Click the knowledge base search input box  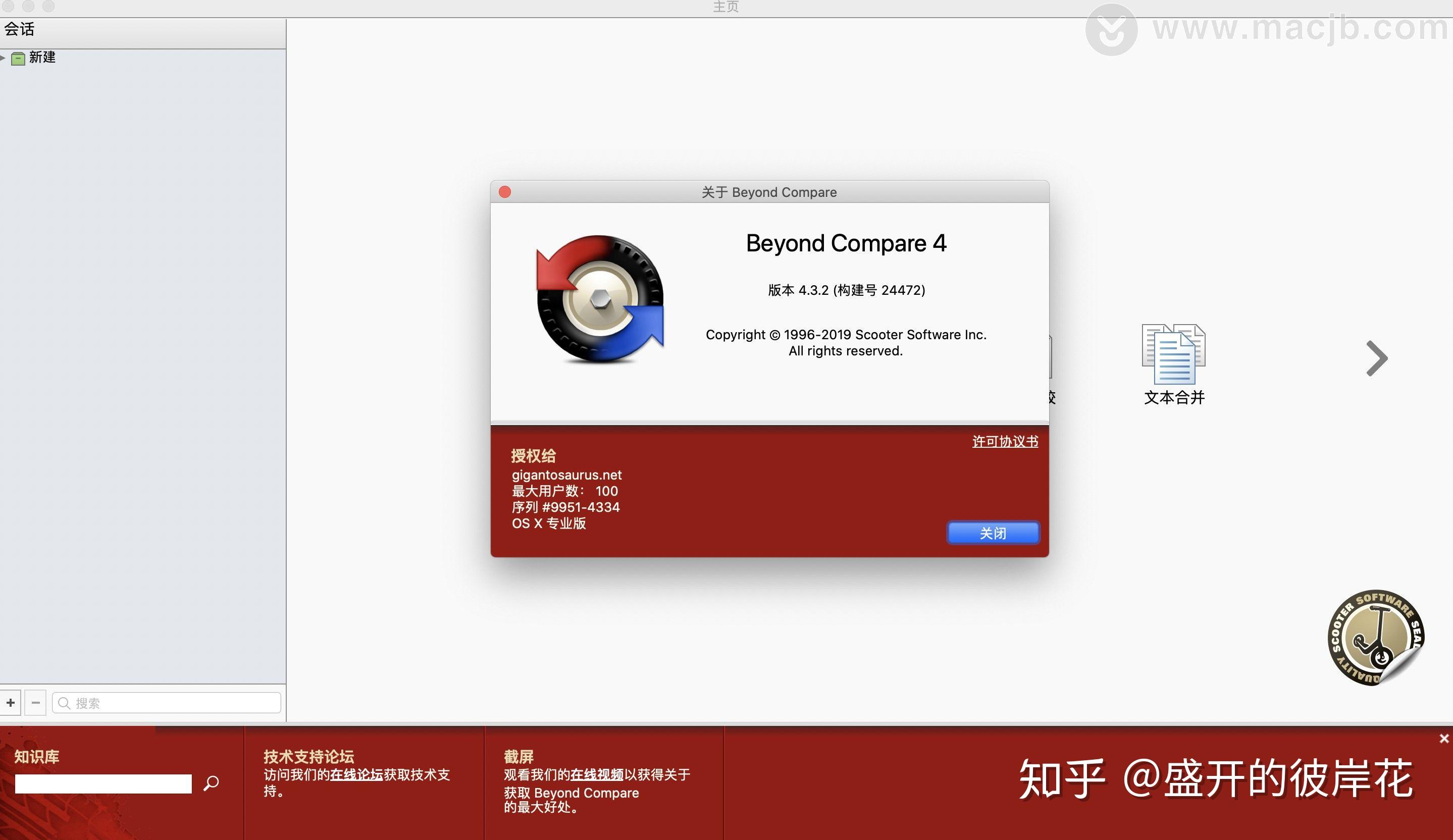tap(103, 783)
